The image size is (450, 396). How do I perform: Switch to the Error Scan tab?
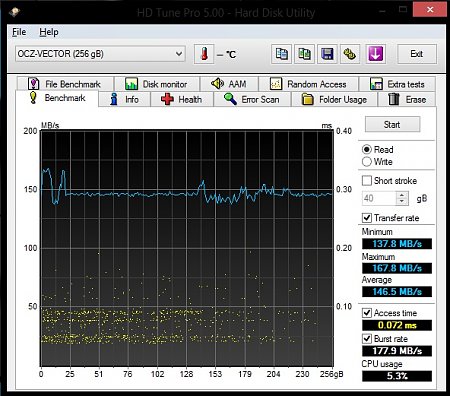(x=252, y=99)
